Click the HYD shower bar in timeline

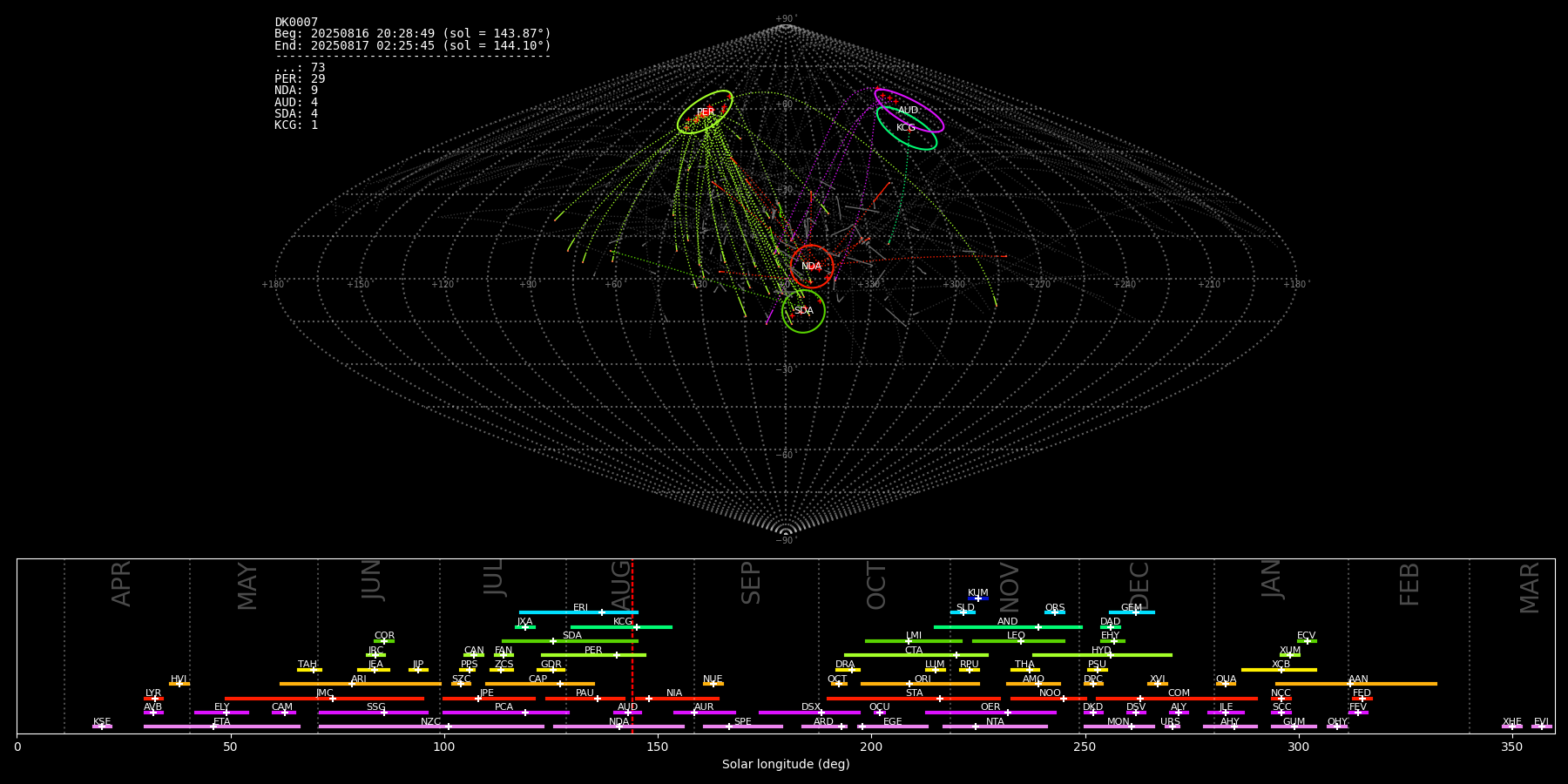(x=1102, y=655)
